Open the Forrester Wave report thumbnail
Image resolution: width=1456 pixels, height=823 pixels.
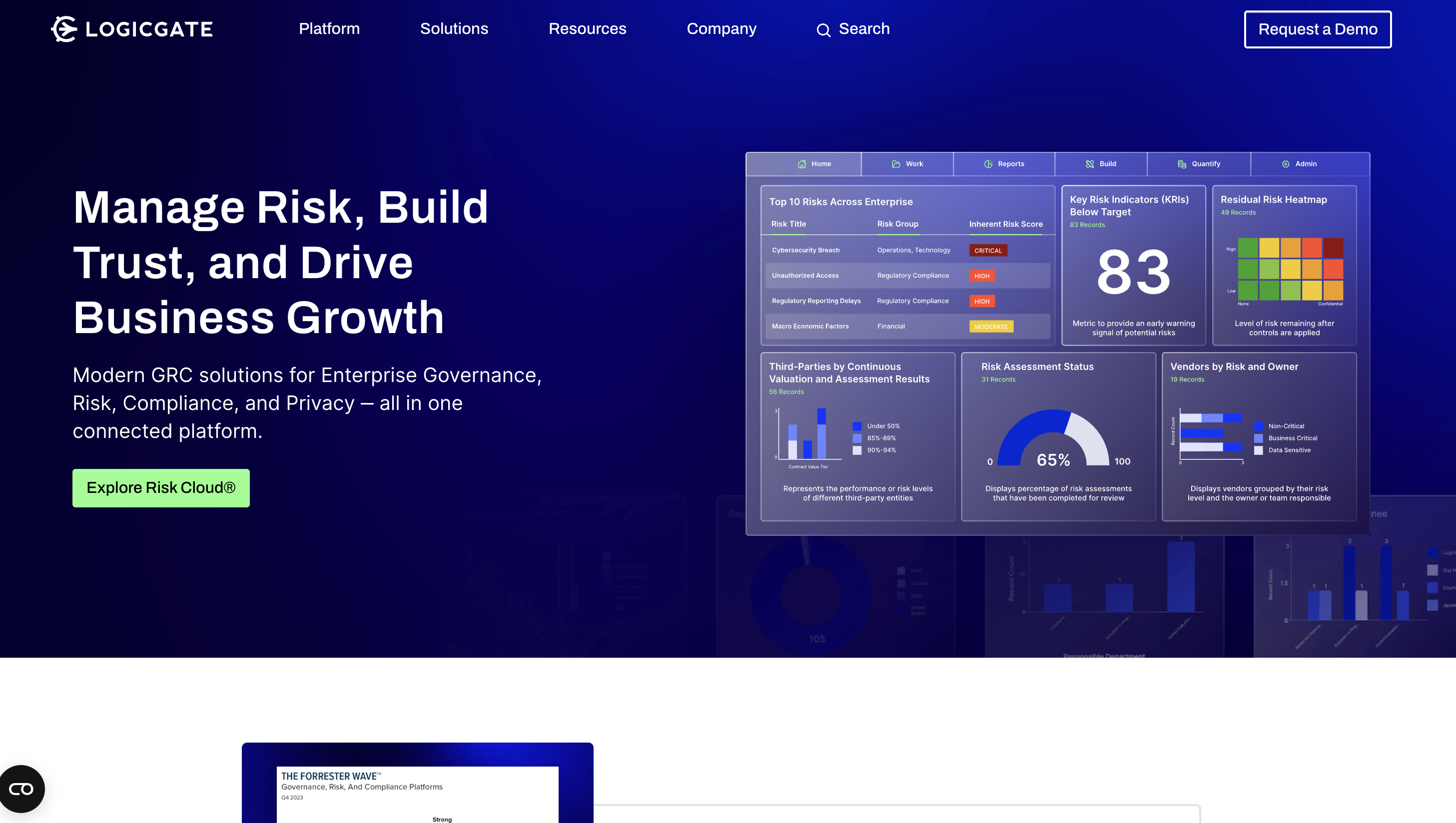coord(417,783)
